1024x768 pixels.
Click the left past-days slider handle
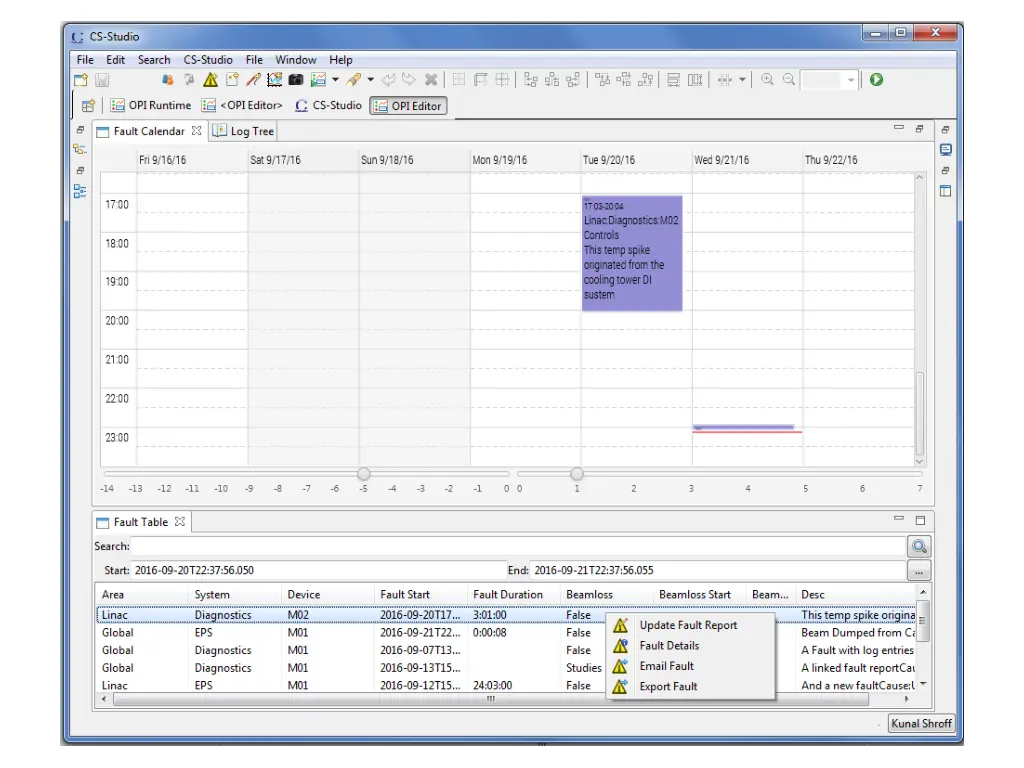tap(364, 473)
